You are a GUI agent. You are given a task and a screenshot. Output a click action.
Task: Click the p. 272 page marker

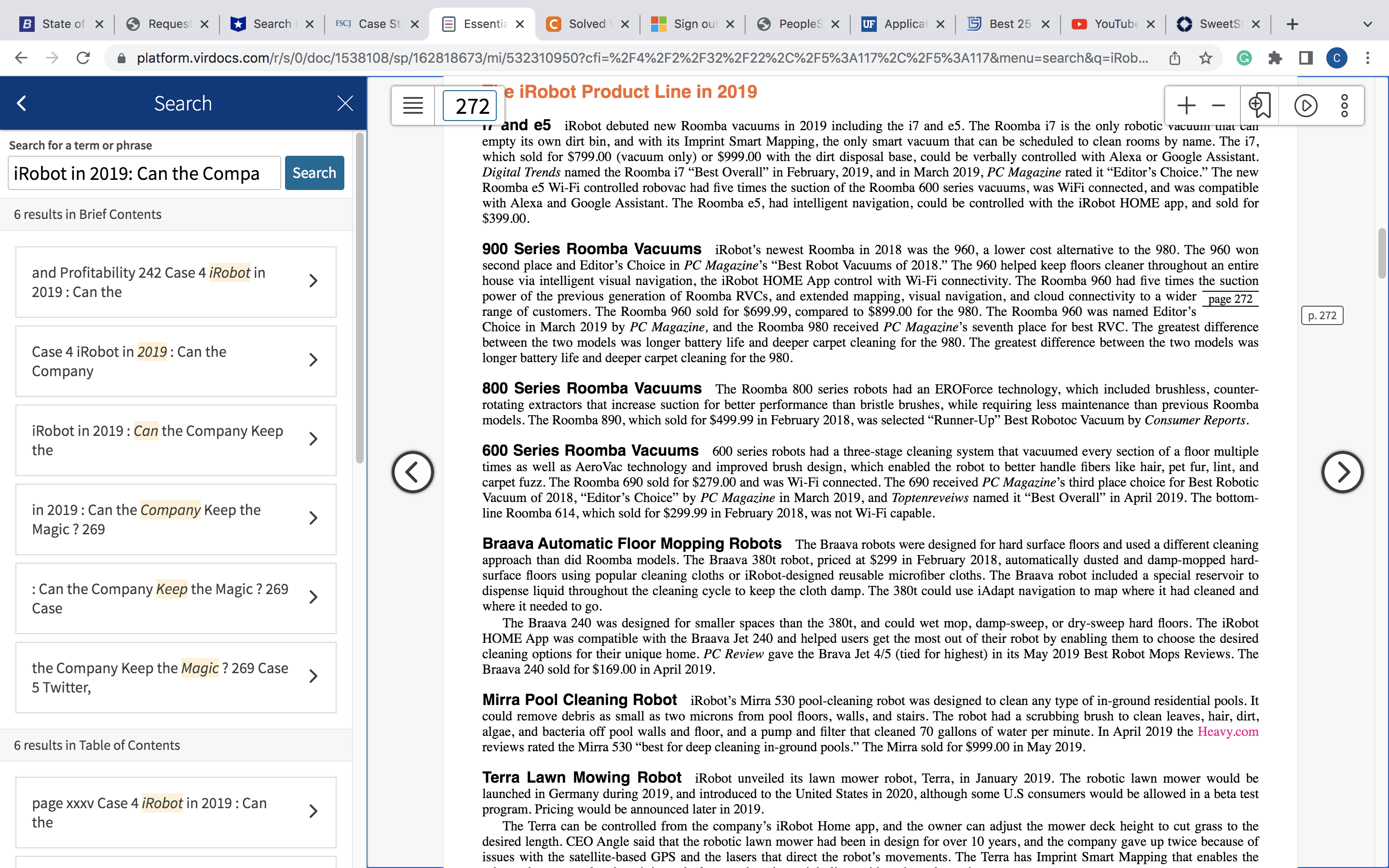(1322, 315)
